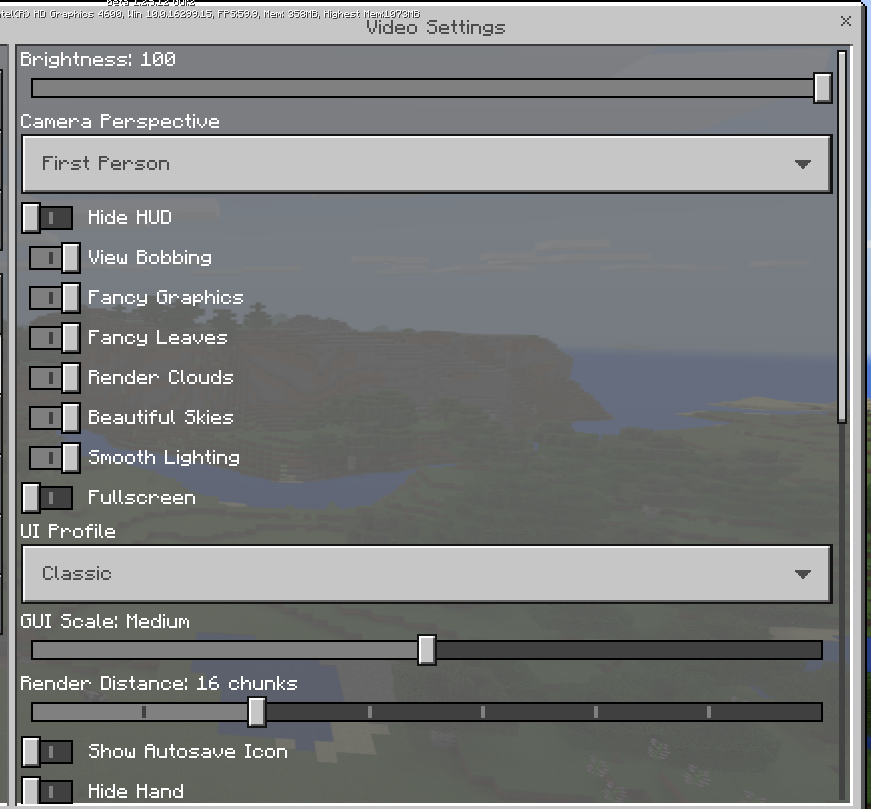
Task: Open the Camera Perspective dropdown
Action: tap(427, 164)
